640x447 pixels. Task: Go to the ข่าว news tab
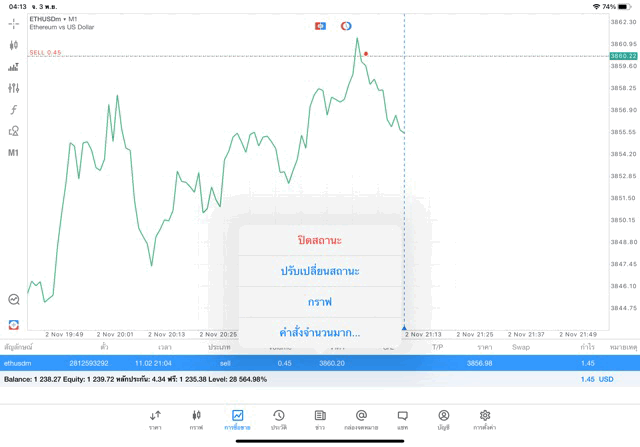320,419
